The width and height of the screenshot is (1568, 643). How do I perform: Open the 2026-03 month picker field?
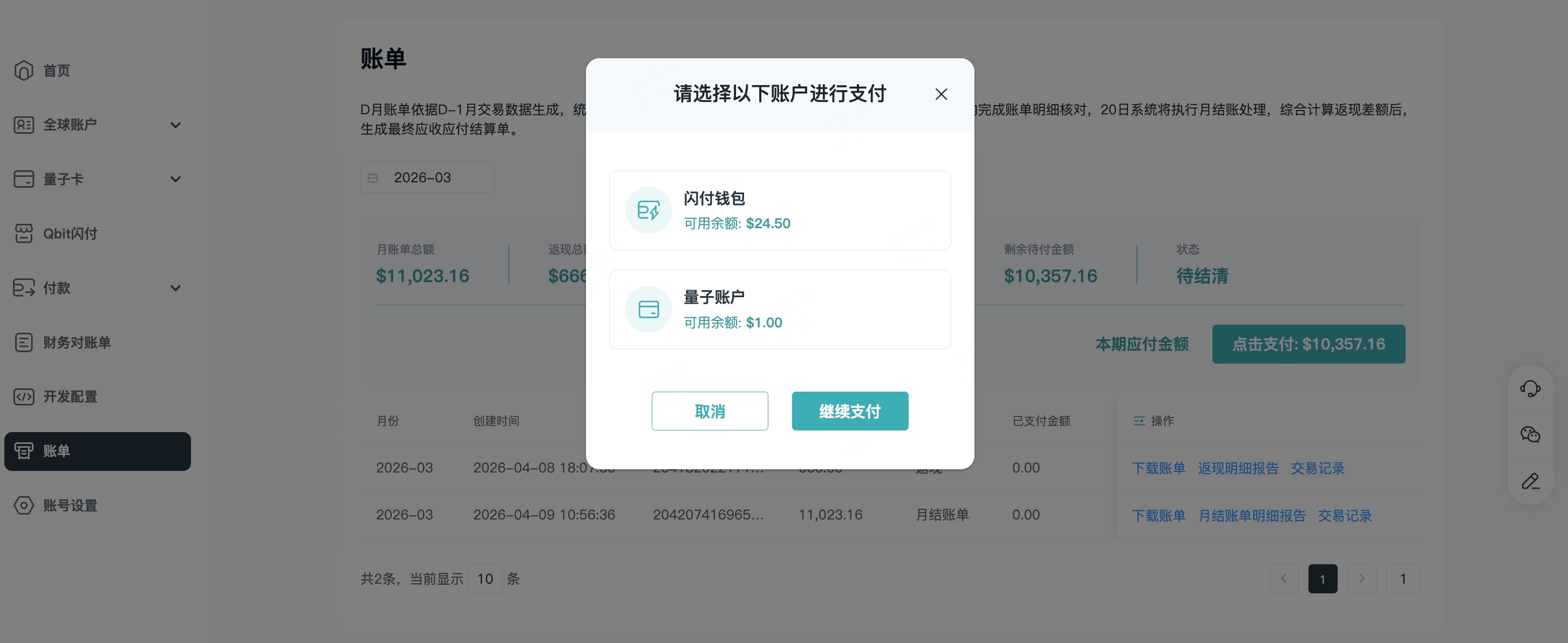click(427, 177)
